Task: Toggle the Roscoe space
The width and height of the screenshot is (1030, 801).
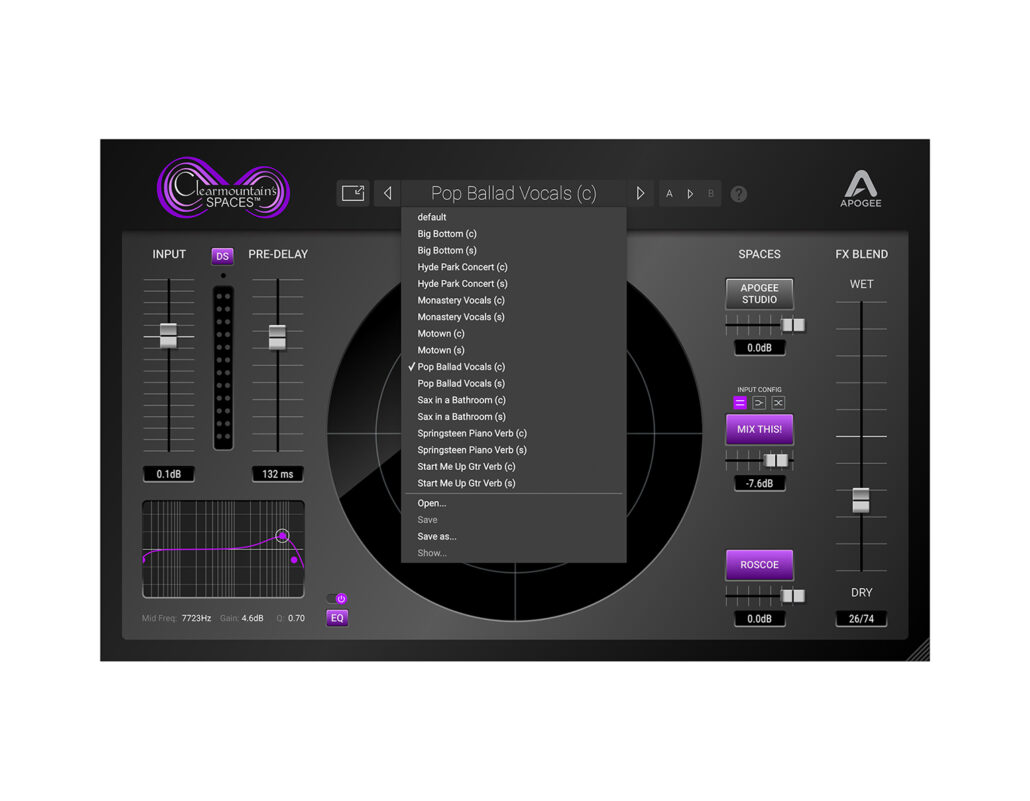Action: tap(759, 565)
